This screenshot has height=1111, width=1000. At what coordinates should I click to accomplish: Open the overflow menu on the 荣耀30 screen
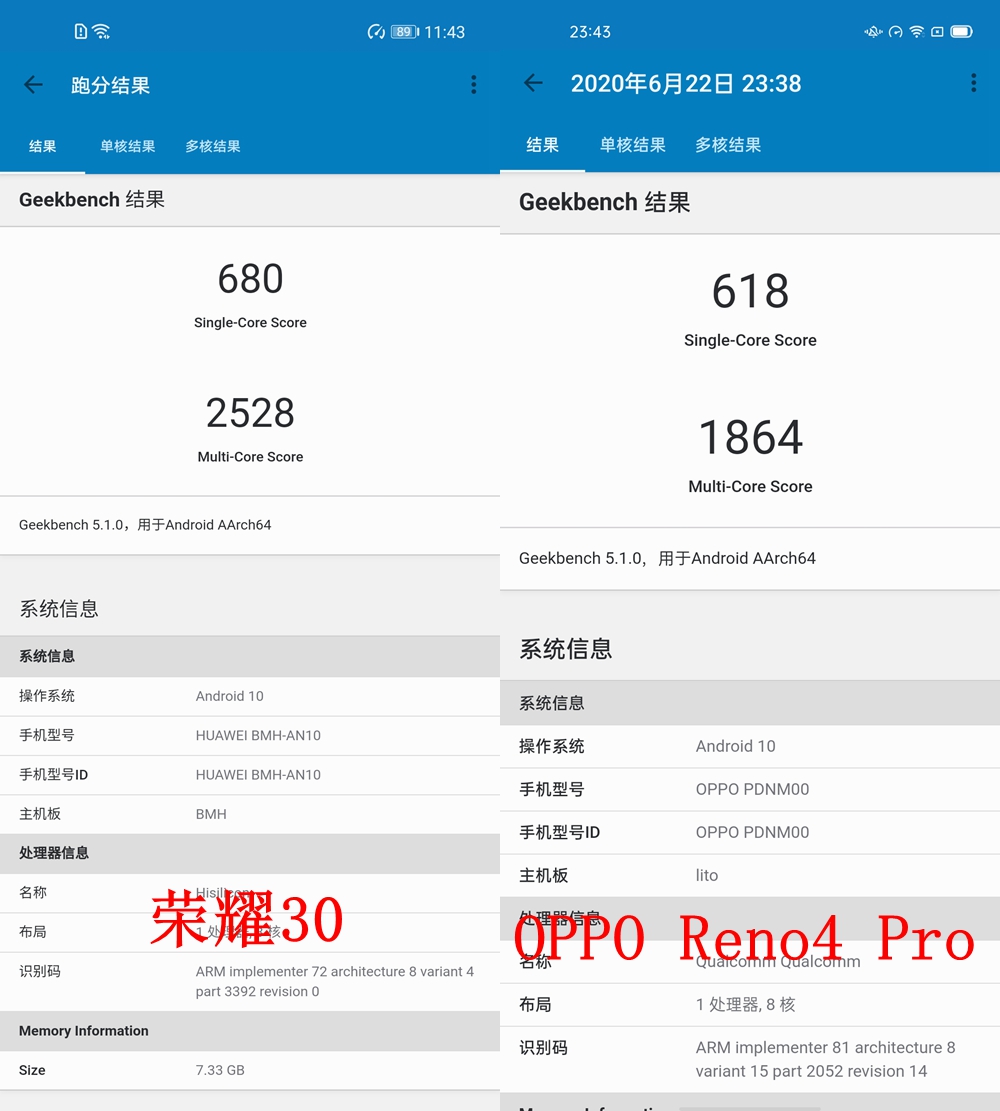[x=474, y=84]
